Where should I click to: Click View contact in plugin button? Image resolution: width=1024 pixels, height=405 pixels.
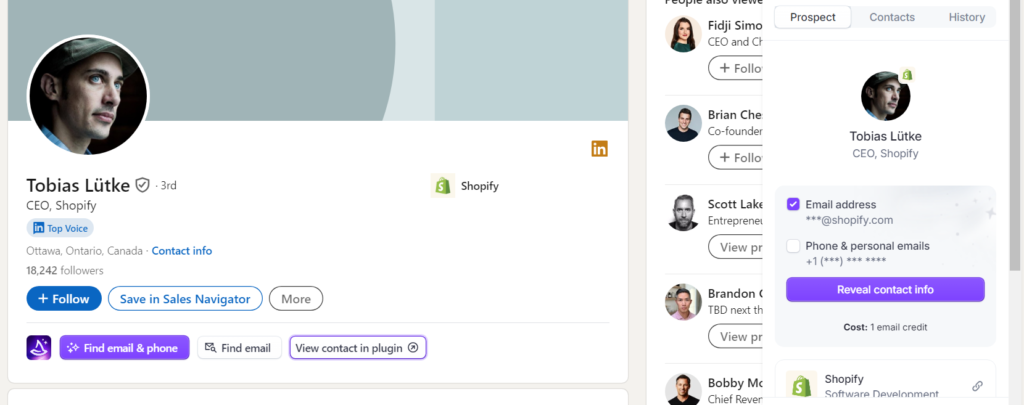[358, 348]
